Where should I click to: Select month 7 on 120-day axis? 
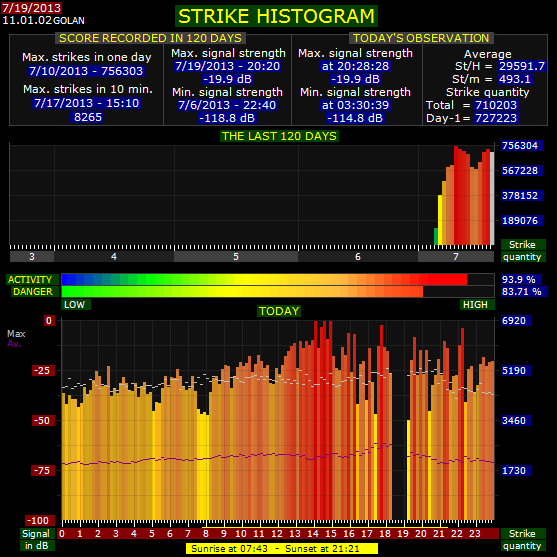(x=456, y=256)
